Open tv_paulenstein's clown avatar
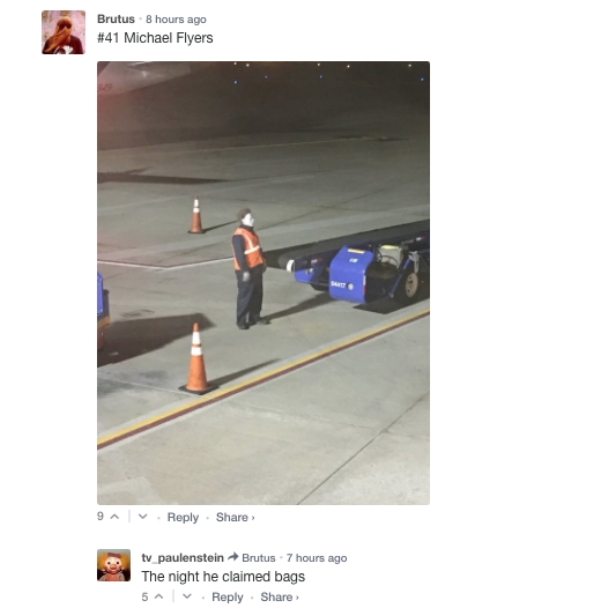 (x=114, y=565)
